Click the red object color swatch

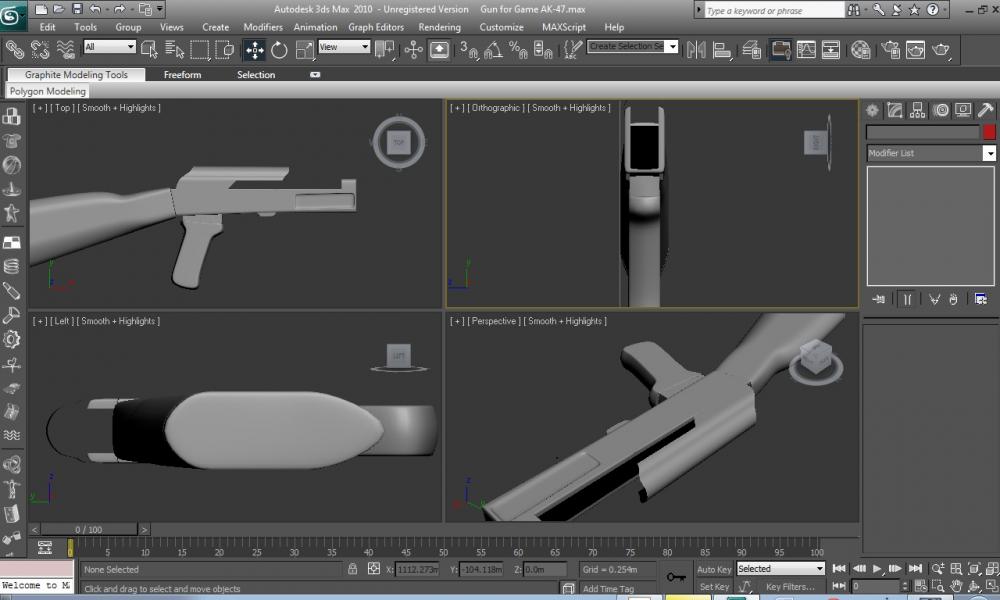[989, 132]
